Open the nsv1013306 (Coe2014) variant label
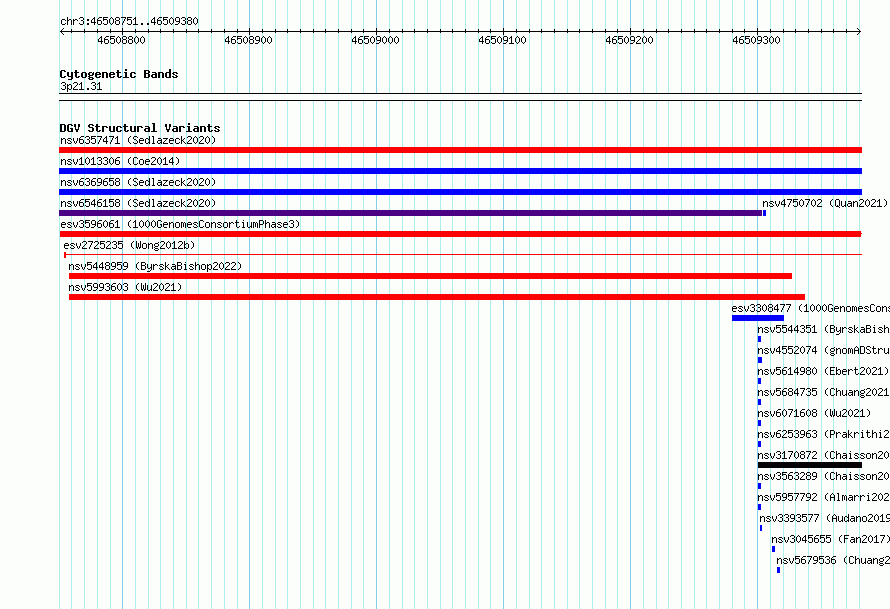Image resolution: width=890 pixels, height=609 pixels. tap(120, 161)
